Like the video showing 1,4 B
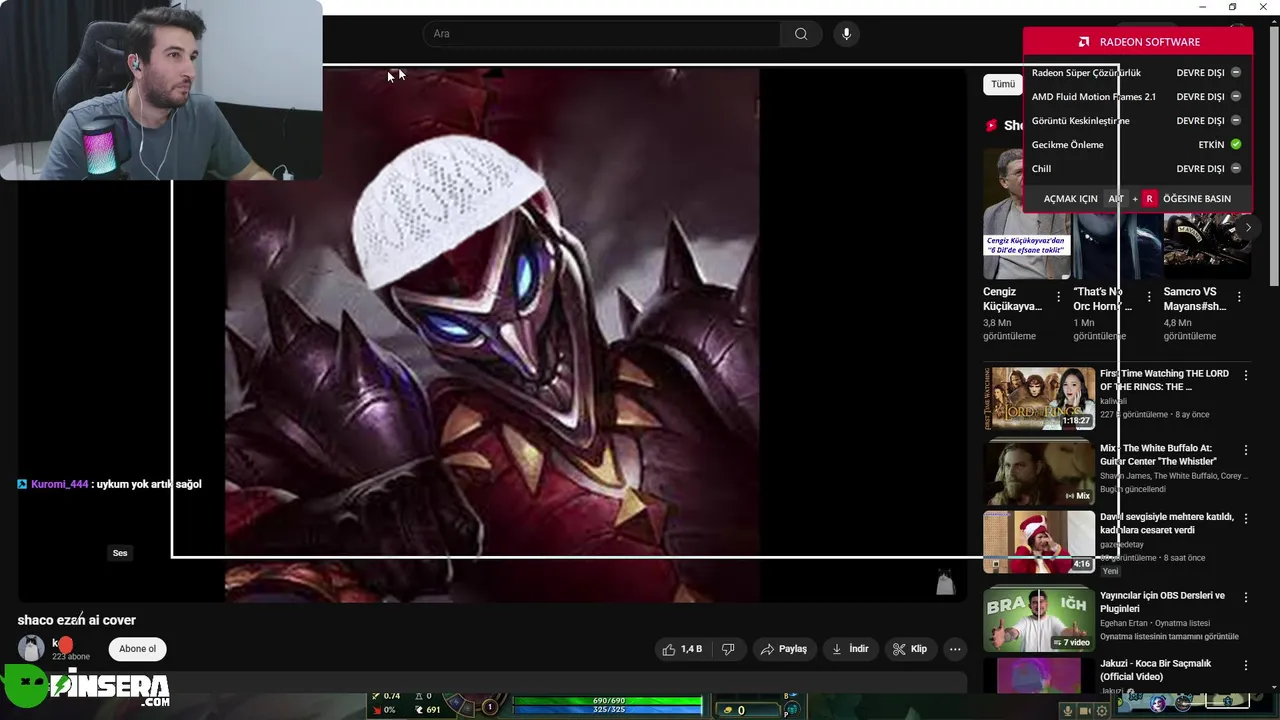This screenshot has height=720, width=1280. tap(682, 649)
